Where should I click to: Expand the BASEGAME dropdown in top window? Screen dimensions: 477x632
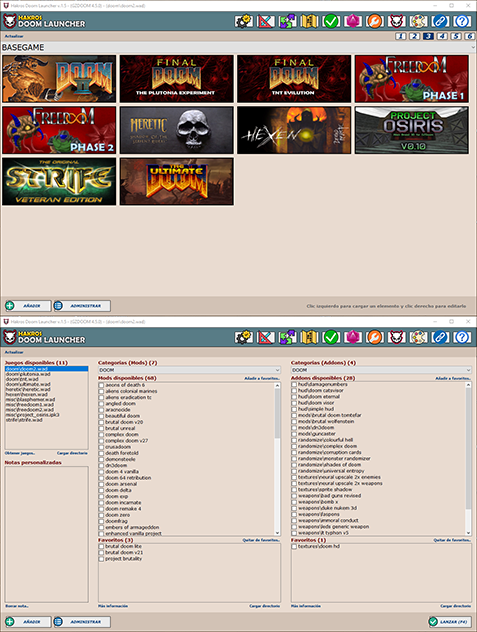pos(238,48)
